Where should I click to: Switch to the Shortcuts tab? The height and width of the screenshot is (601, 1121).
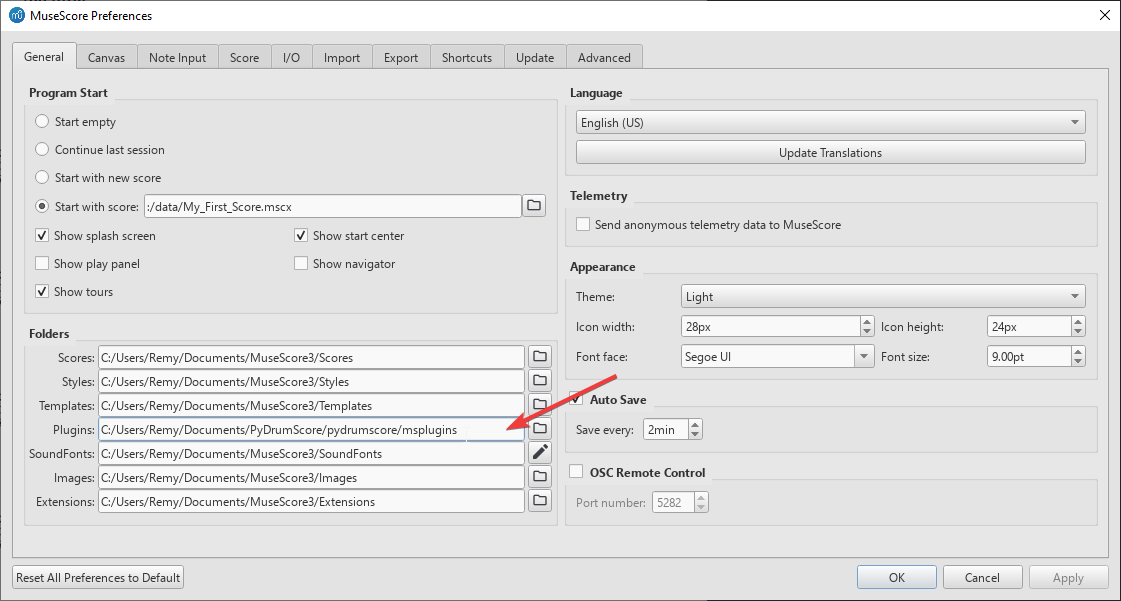click(x=467, y=57)
